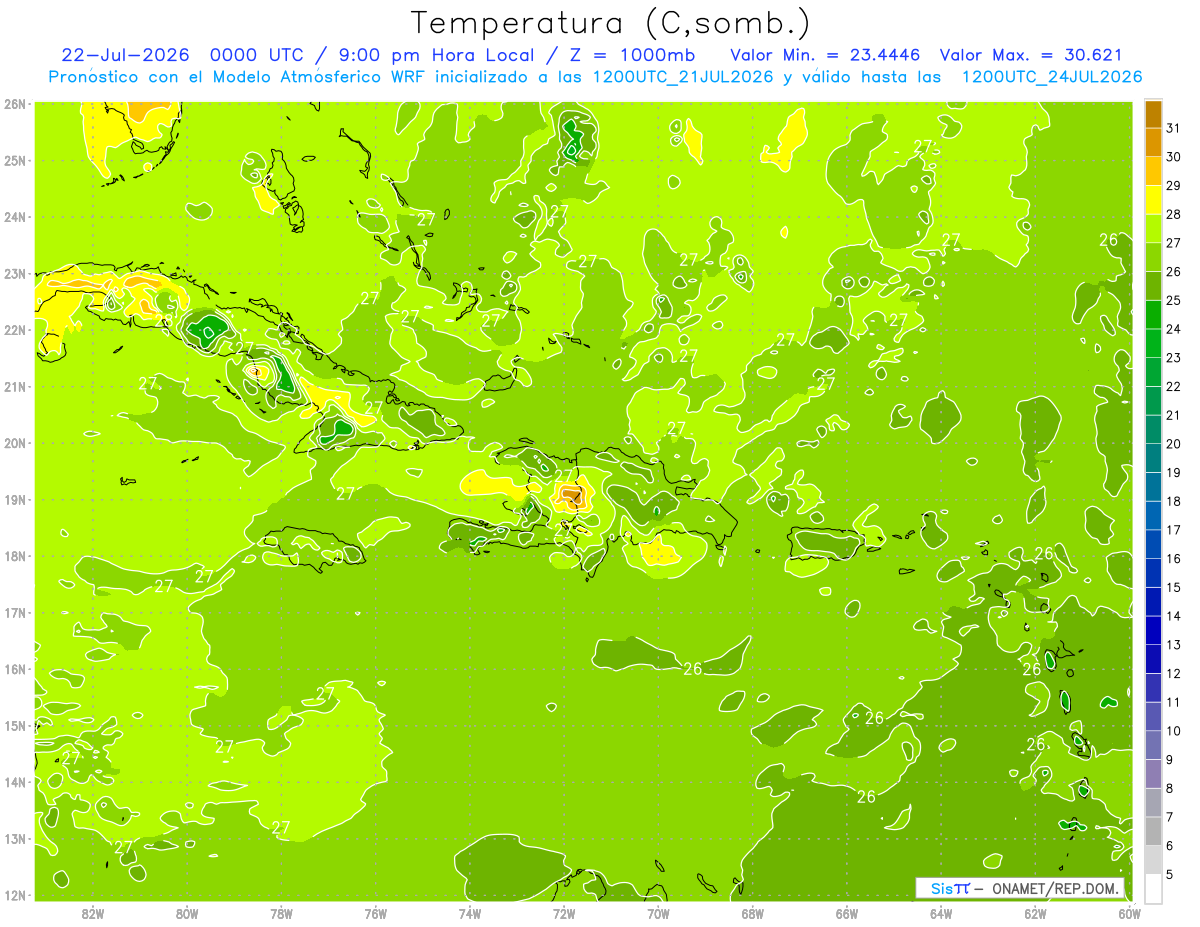The image size is (1200, 927).
Task: Click the "72W" longitude axis label
Action: [x=563, y=913]
